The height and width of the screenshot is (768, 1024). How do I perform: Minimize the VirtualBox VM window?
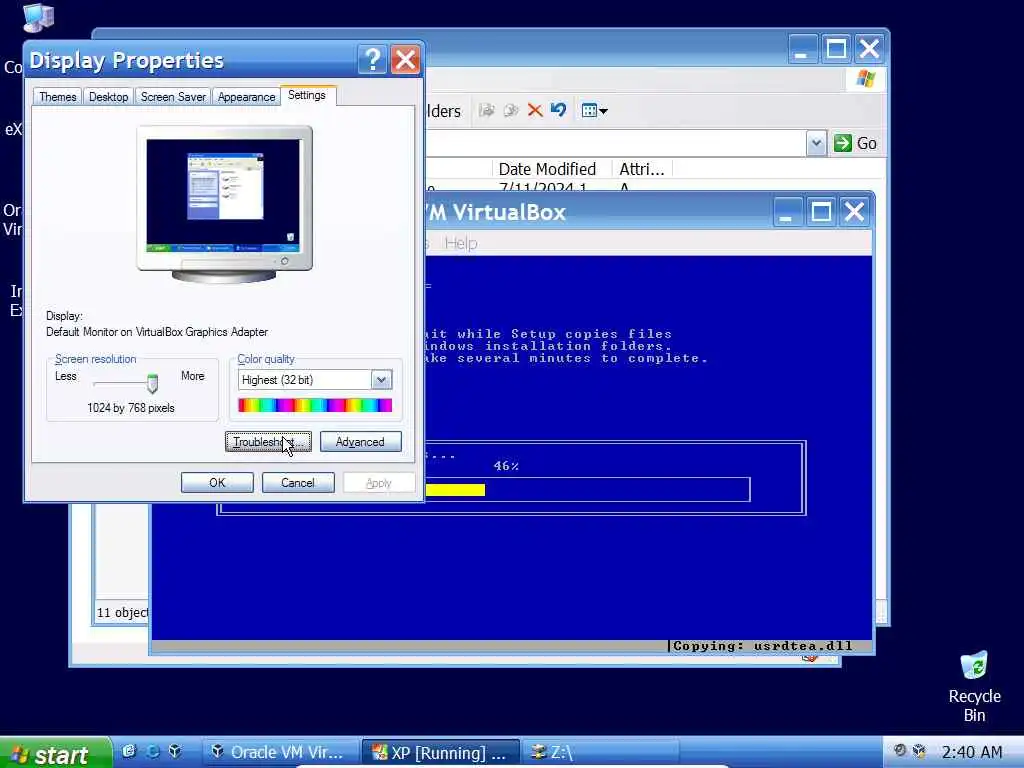click(x=786, y=212)
